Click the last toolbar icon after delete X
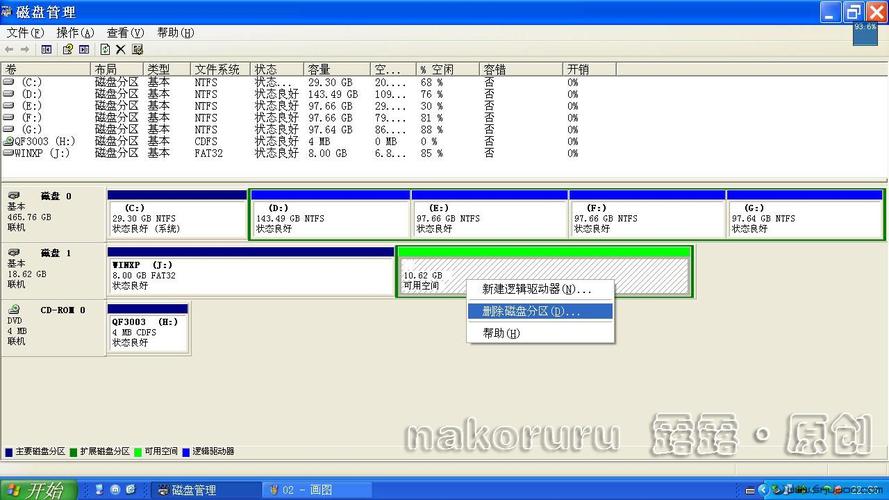This screenshot has width=889, height=500. click(x=137, y=49)
